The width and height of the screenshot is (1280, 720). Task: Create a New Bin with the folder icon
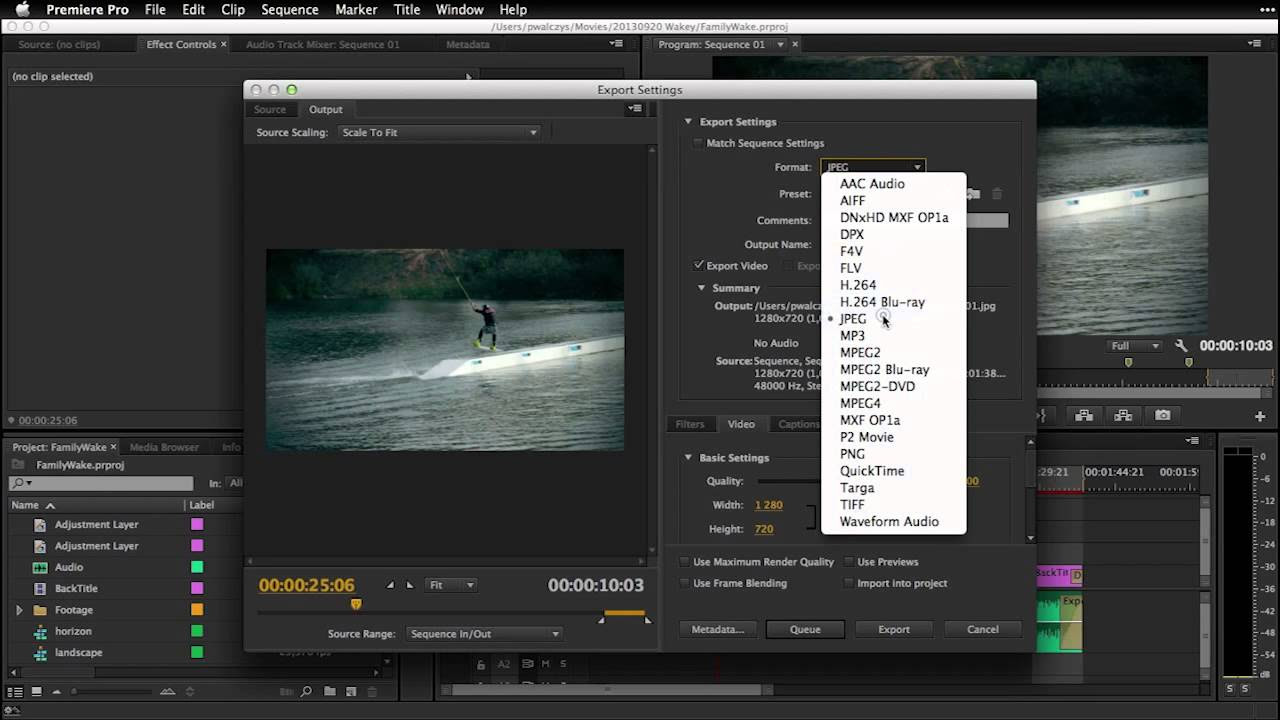coord(330,691)
